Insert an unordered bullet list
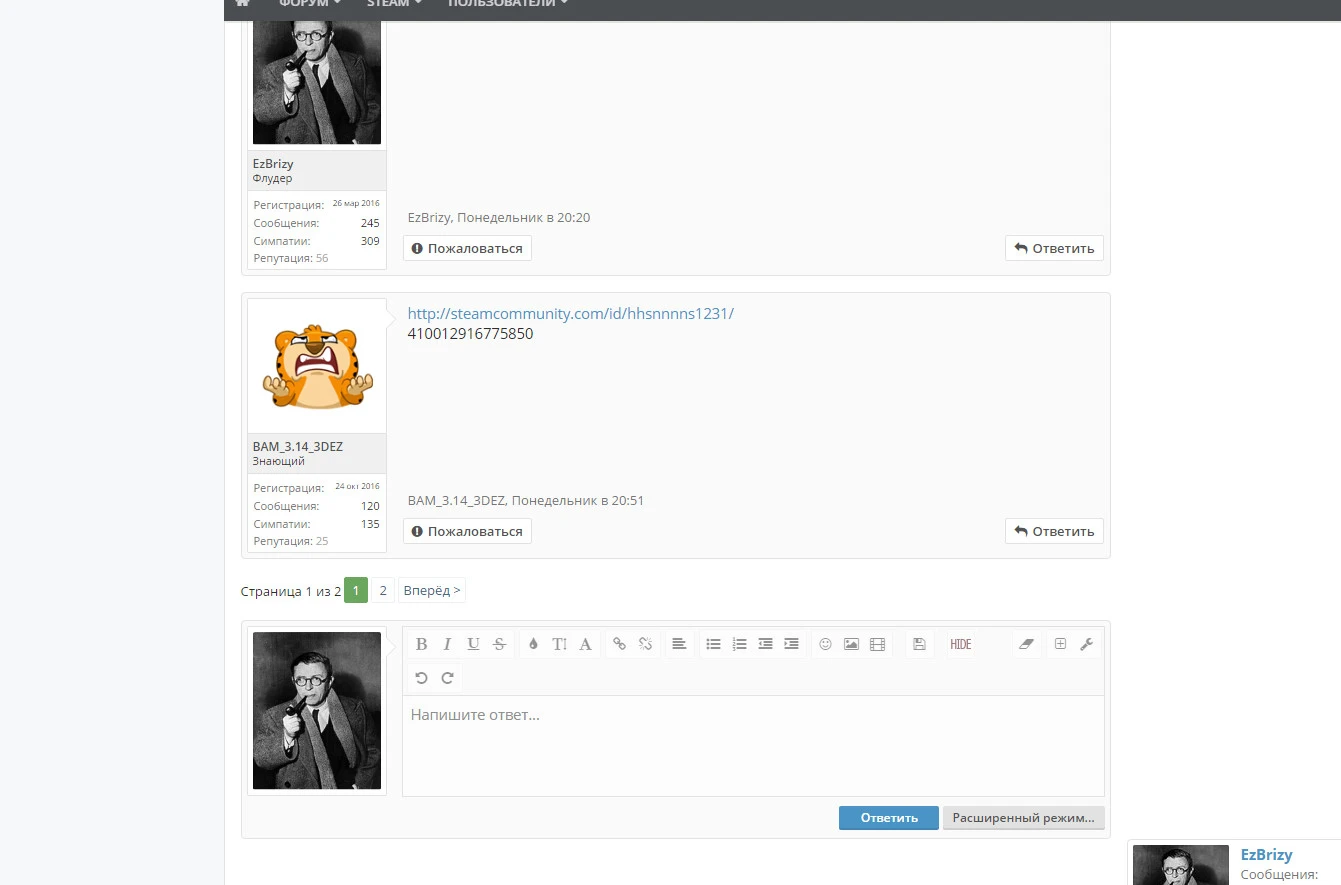 713,644
